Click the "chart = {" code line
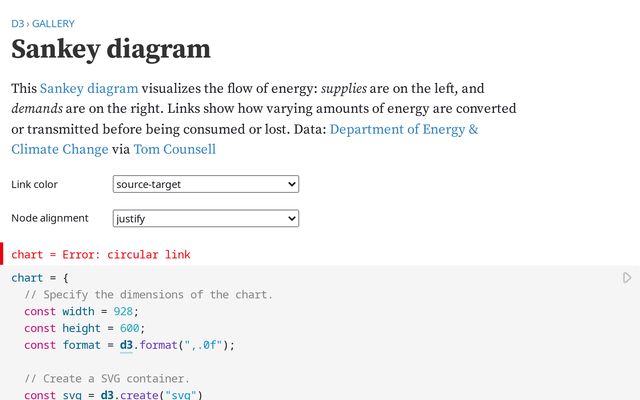The height and width of the screenshot is (400, 640). coord(39,277)
